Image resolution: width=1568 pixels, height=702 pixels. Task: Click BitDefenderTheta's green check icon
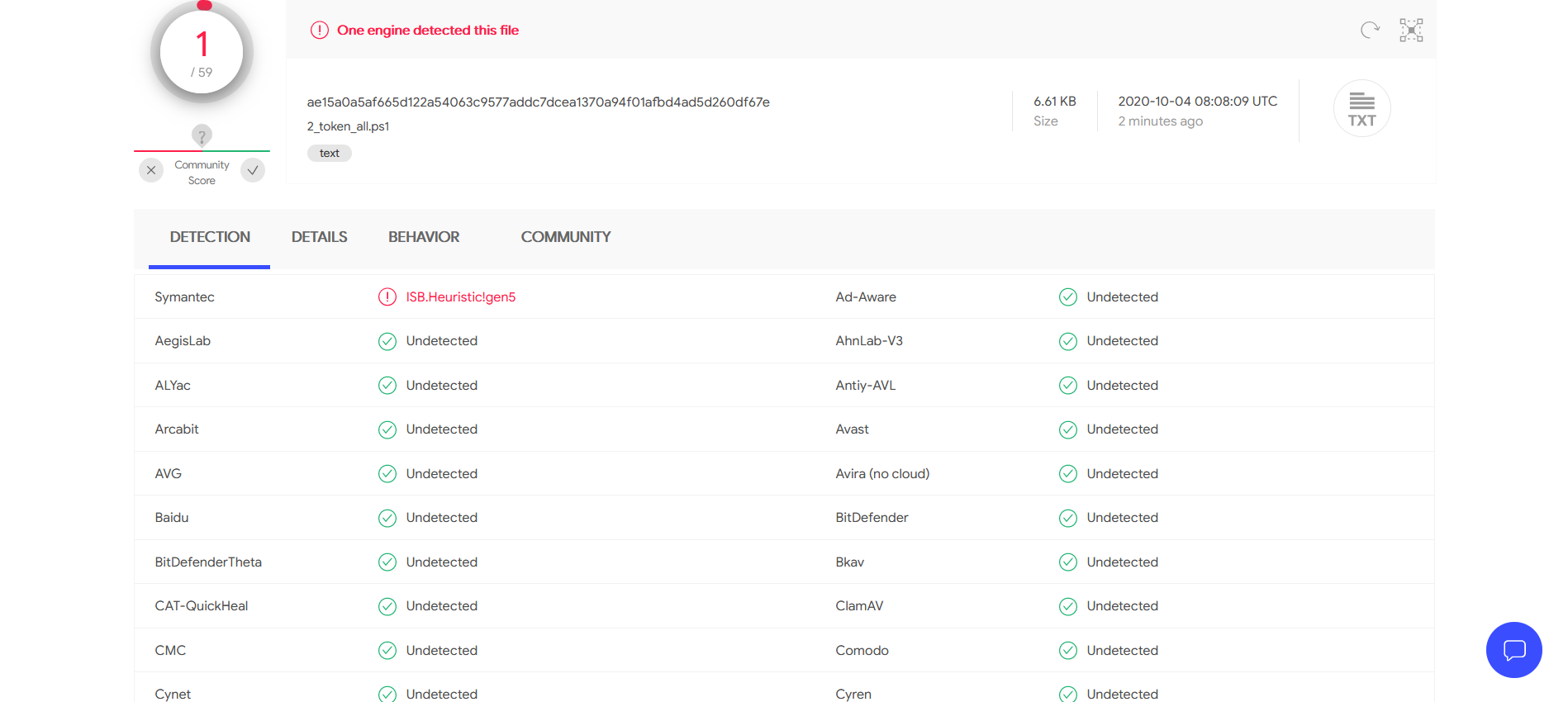click(387, 562)
